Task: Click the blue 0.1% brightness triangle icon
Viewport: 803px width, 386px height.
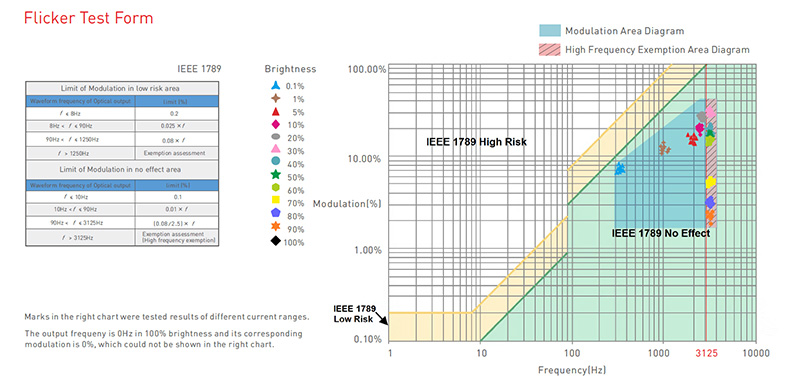Action: (276, 85)
